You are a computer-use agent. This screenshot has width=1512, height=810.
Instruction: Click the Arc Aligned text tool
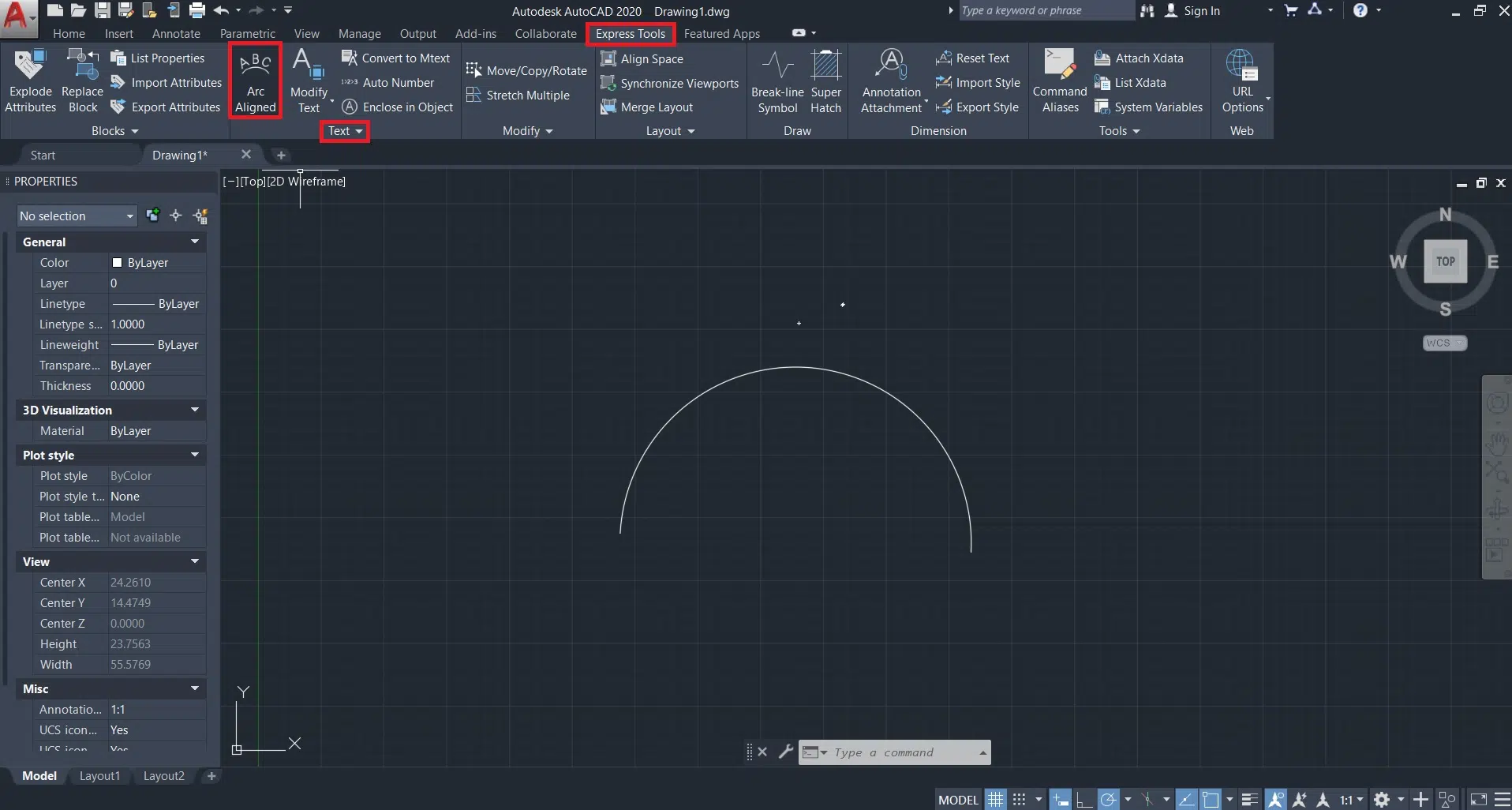pos(255,81)
